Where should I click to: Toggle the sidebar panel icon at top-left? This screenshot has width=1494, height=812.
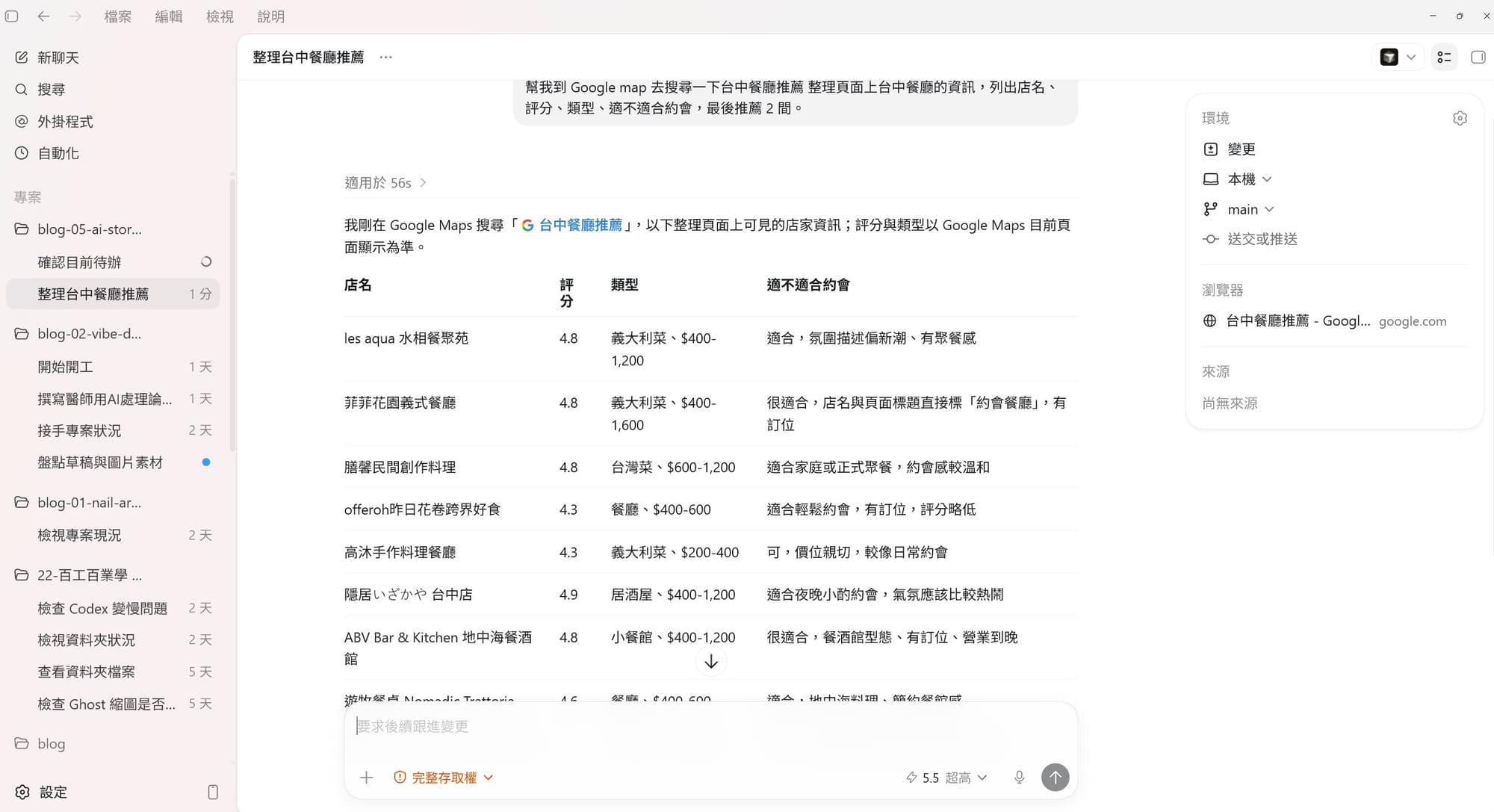(12, 16)
